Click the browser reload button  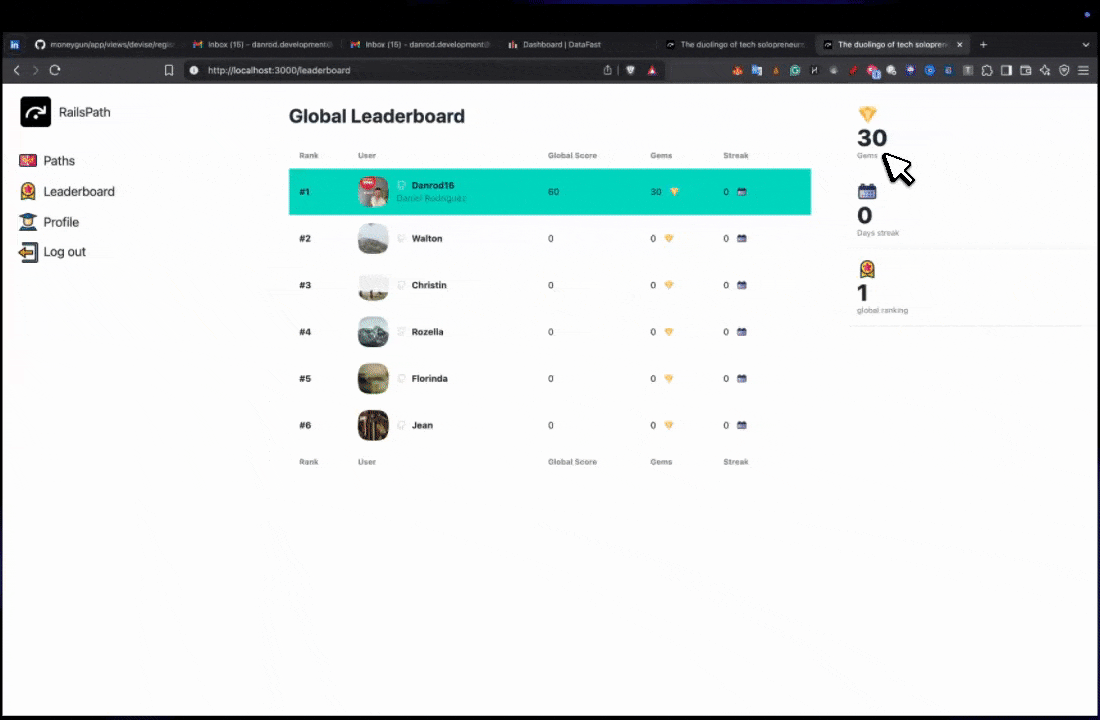click(55, 71)
